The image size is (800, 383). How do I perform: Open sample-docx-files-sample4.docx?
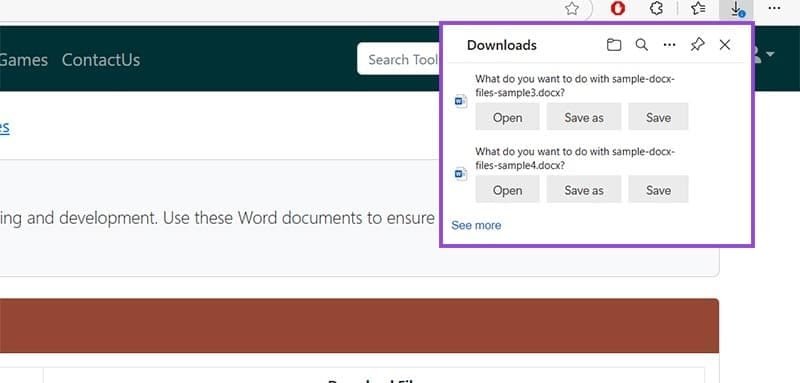507,189
